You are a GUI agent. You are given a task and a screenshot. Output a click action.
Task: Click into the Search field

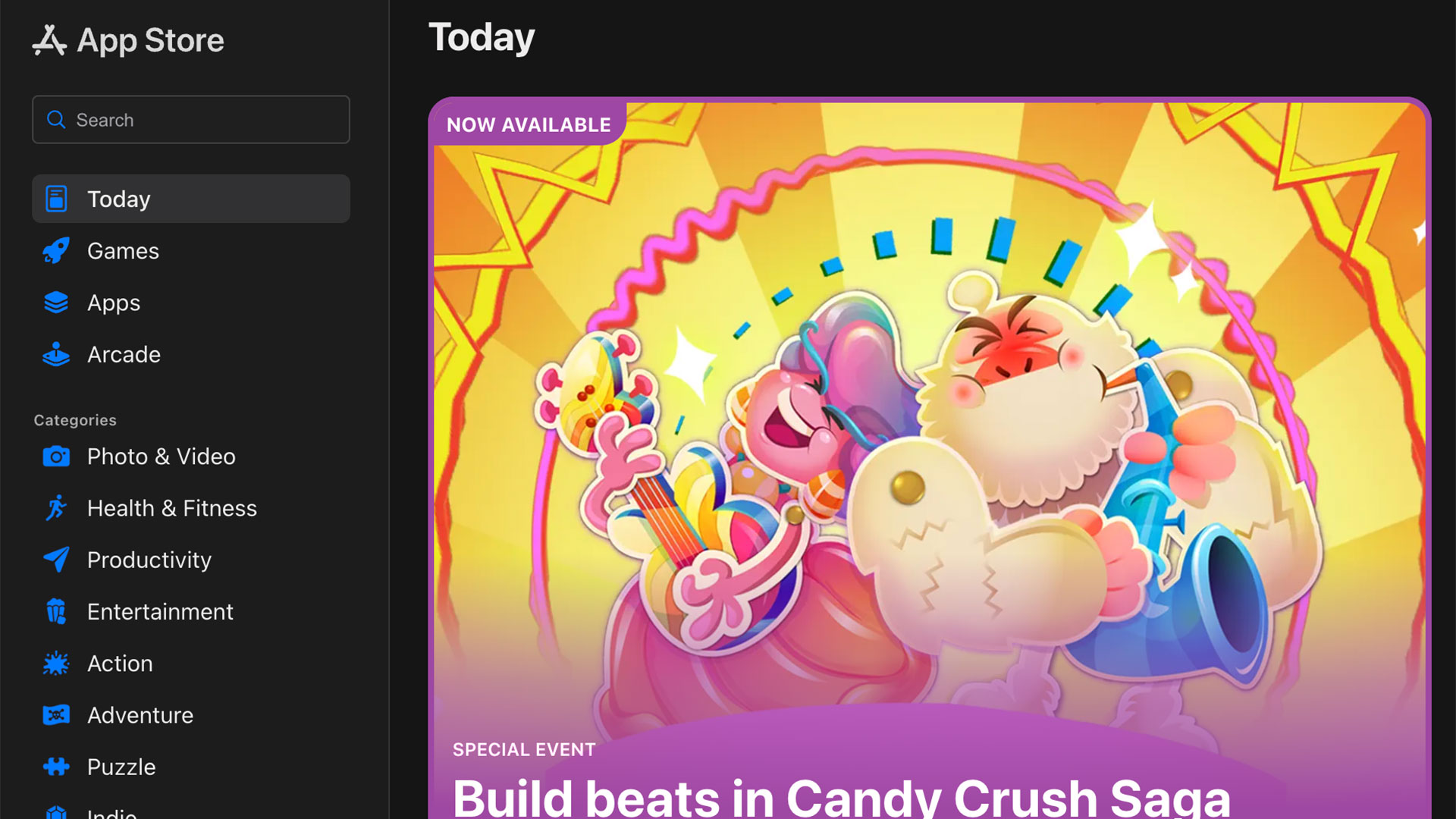coord(191,120)
